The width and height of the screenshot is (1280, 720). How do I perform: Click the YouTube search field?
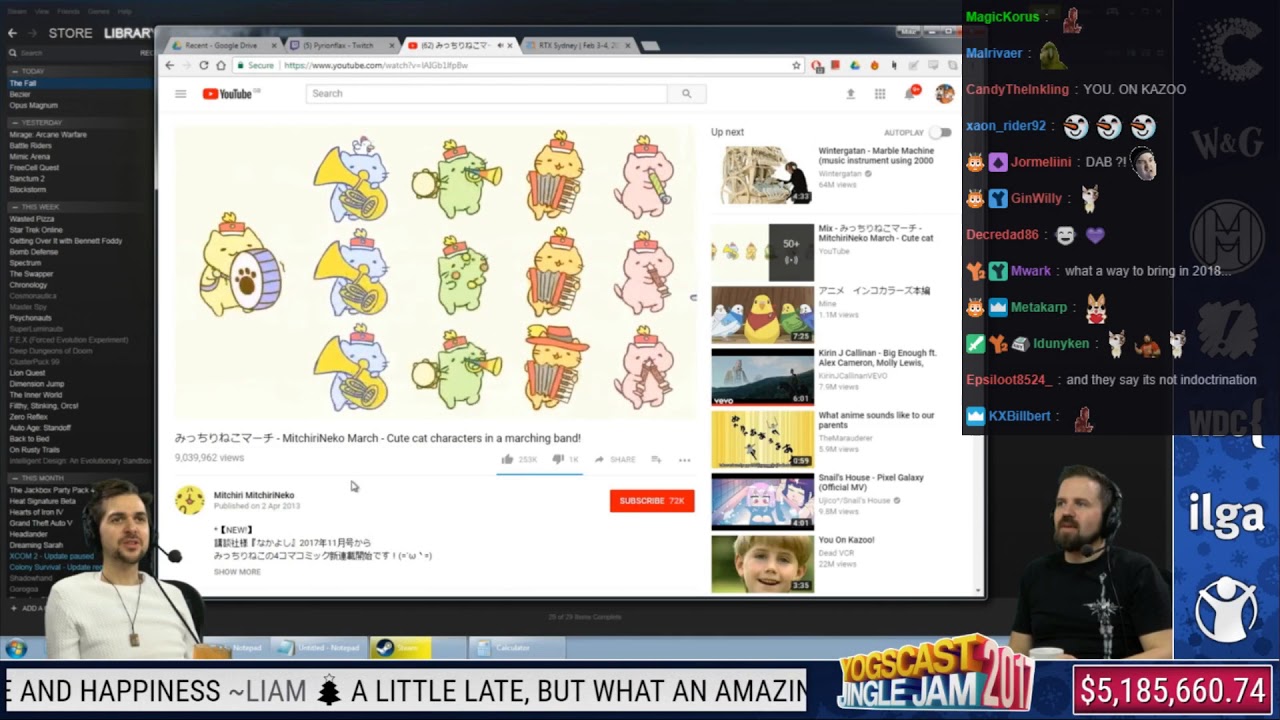coord(486,94)
